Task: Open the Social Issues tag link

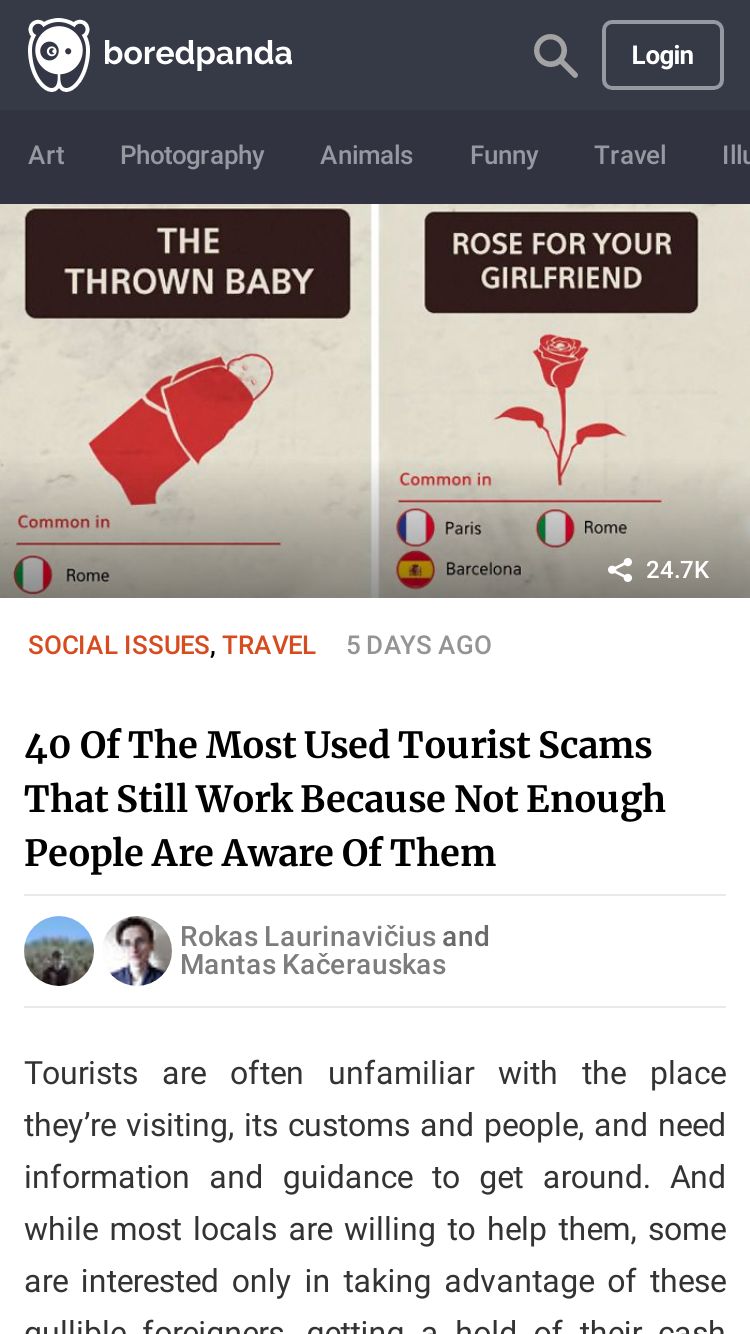Action: coord(119,645)
